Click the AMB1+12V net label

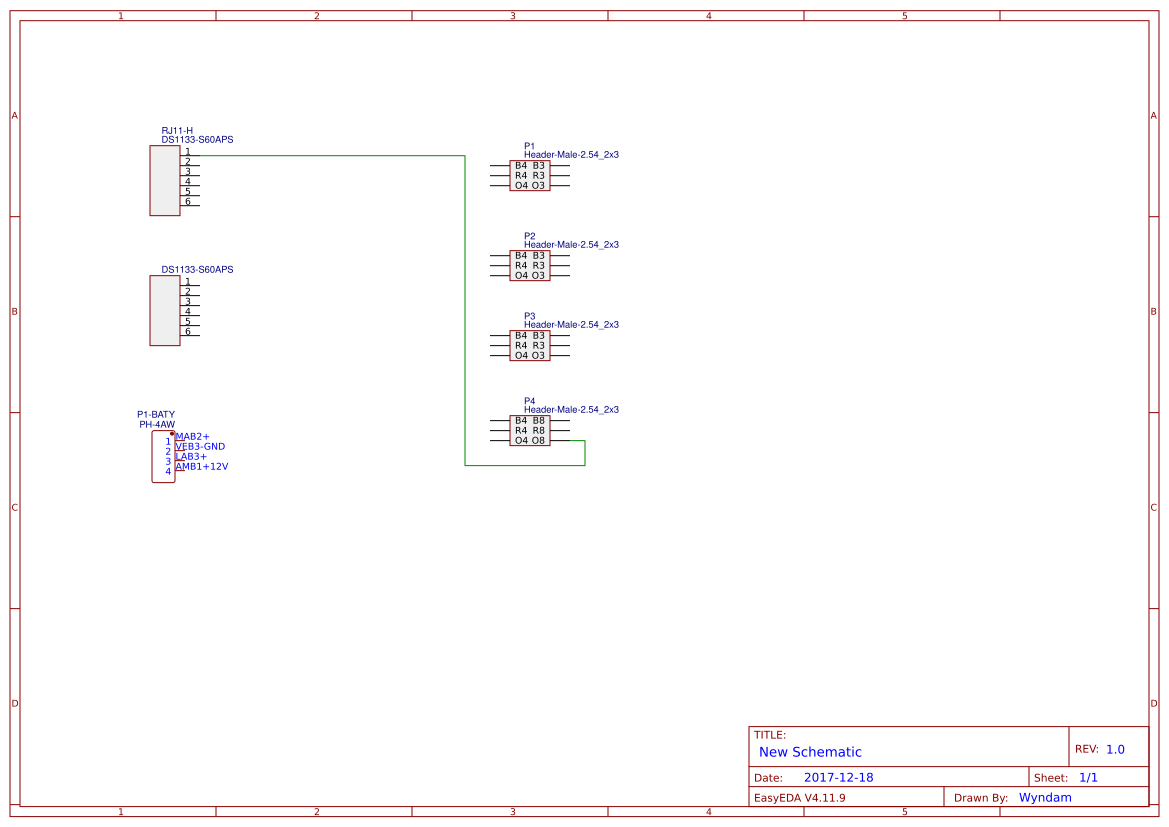click(x=202, y=466)
